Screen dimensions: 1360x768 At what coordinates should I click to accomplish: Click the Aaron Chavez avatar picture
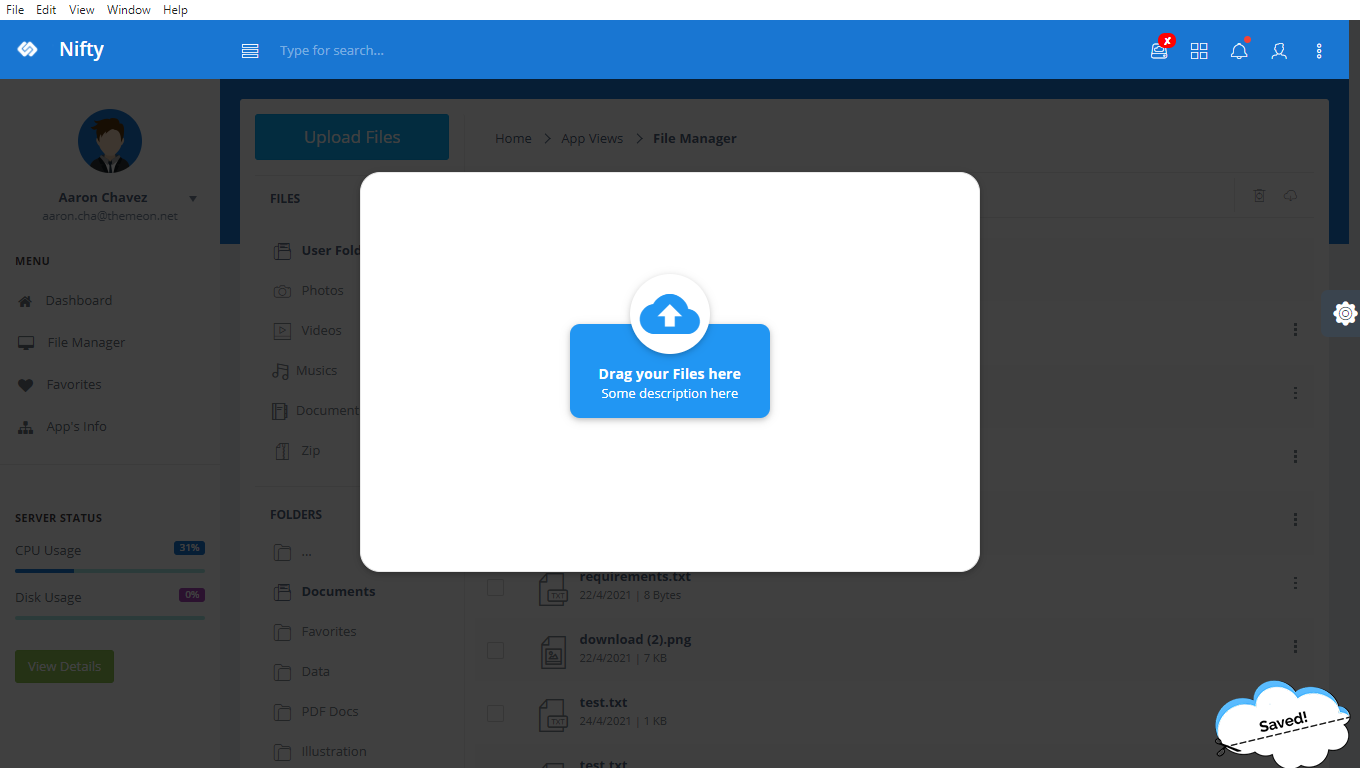point(110,141)
